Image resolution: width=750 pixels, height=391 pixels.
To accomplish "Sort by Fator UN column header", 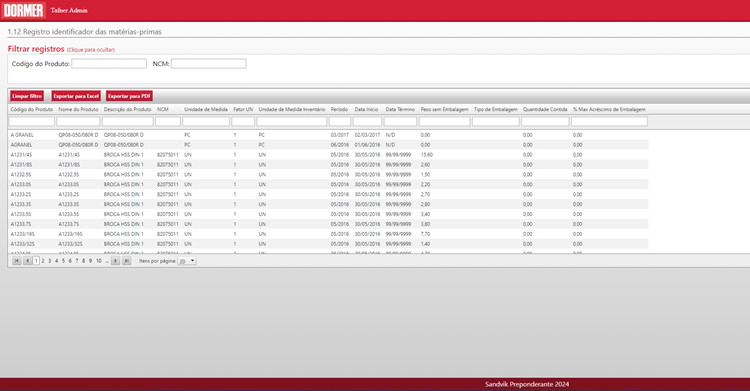I will click(x=243, y=110).
